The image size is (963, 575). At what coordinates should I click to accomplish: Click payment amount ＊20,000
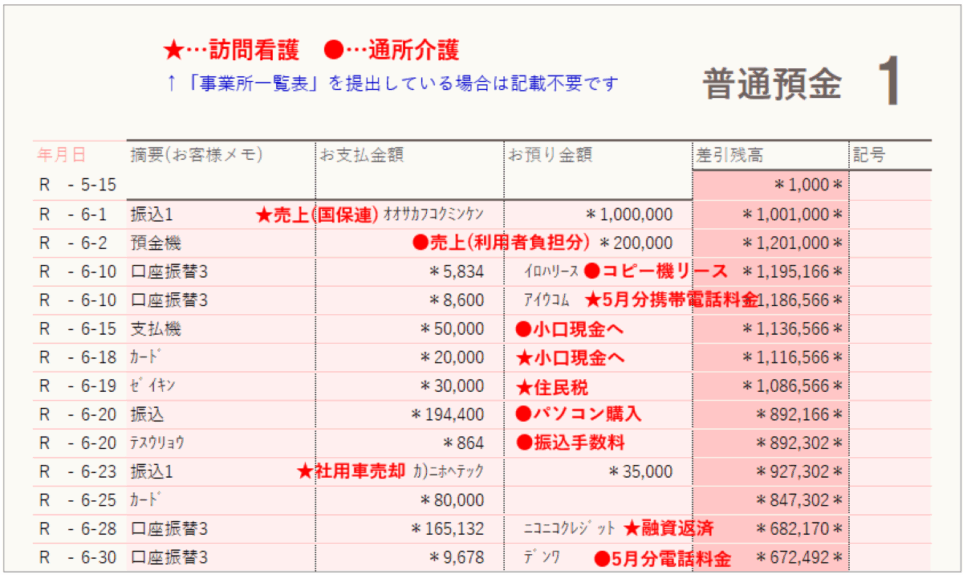click(452, 358)
